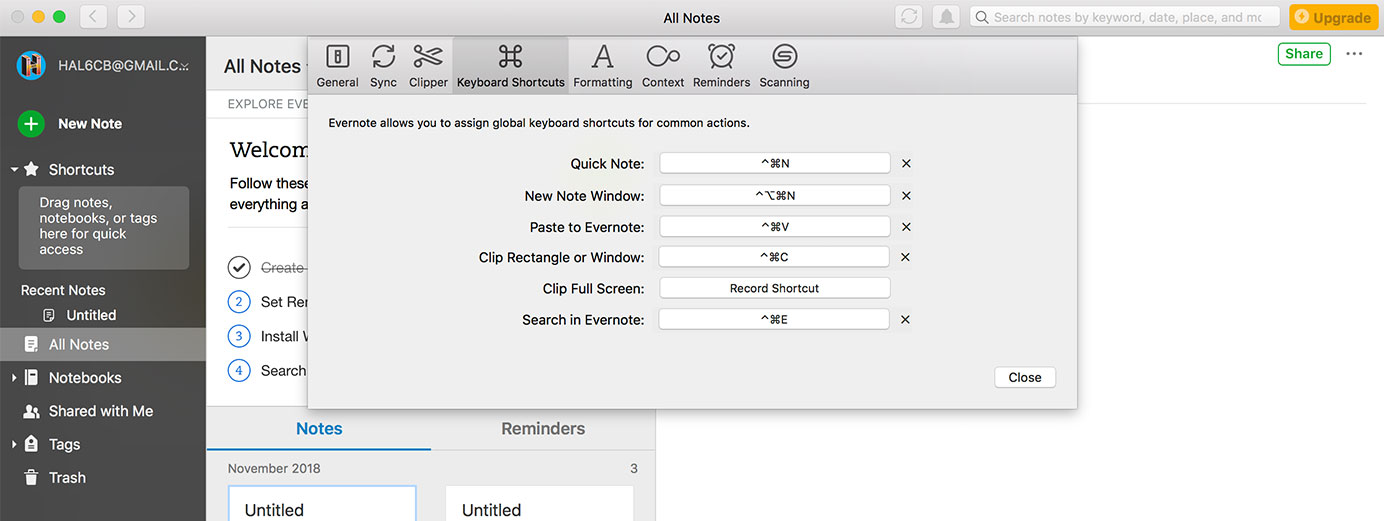1384x521 pixels.
Task: Open the Clipper preferences pane
Action: (x=428, y=66)
